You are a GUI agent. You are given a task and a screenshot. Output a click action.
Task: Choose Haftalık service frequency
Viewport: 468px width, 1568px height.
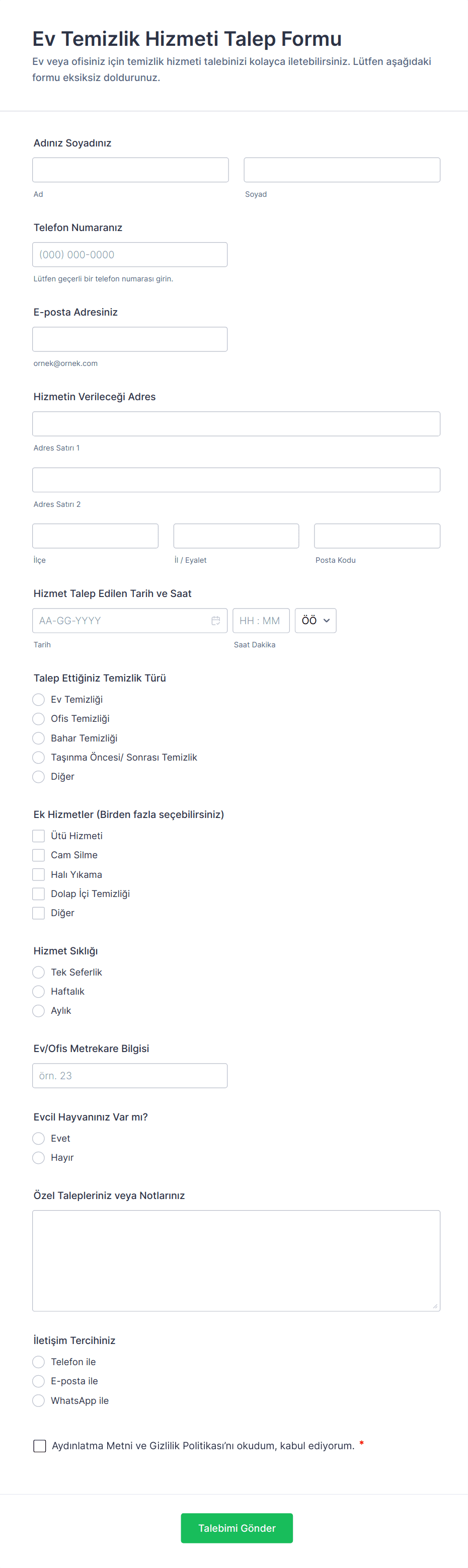[38, 992]
